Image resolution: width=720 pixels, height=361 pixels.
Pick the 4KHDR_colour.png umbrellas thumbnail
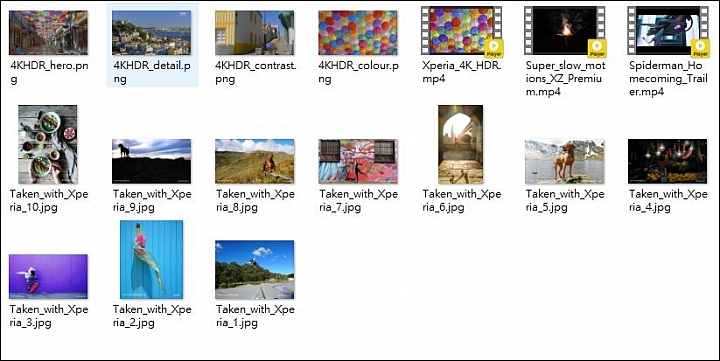pos(358,33)
